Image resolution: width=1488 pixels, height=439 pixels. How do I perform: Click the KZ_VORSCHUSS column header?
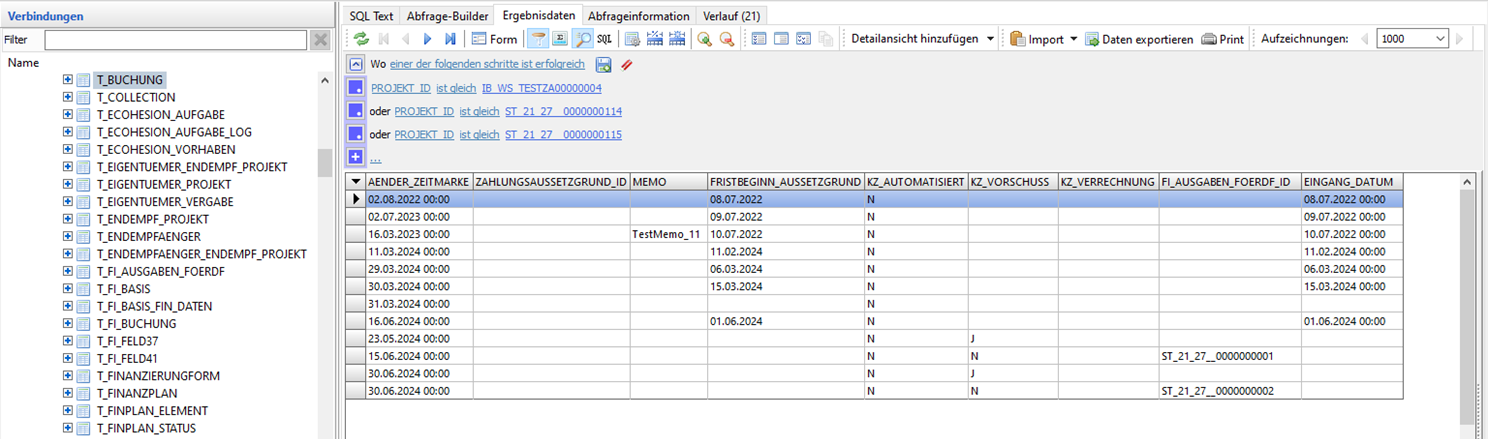click(1013, 182)
